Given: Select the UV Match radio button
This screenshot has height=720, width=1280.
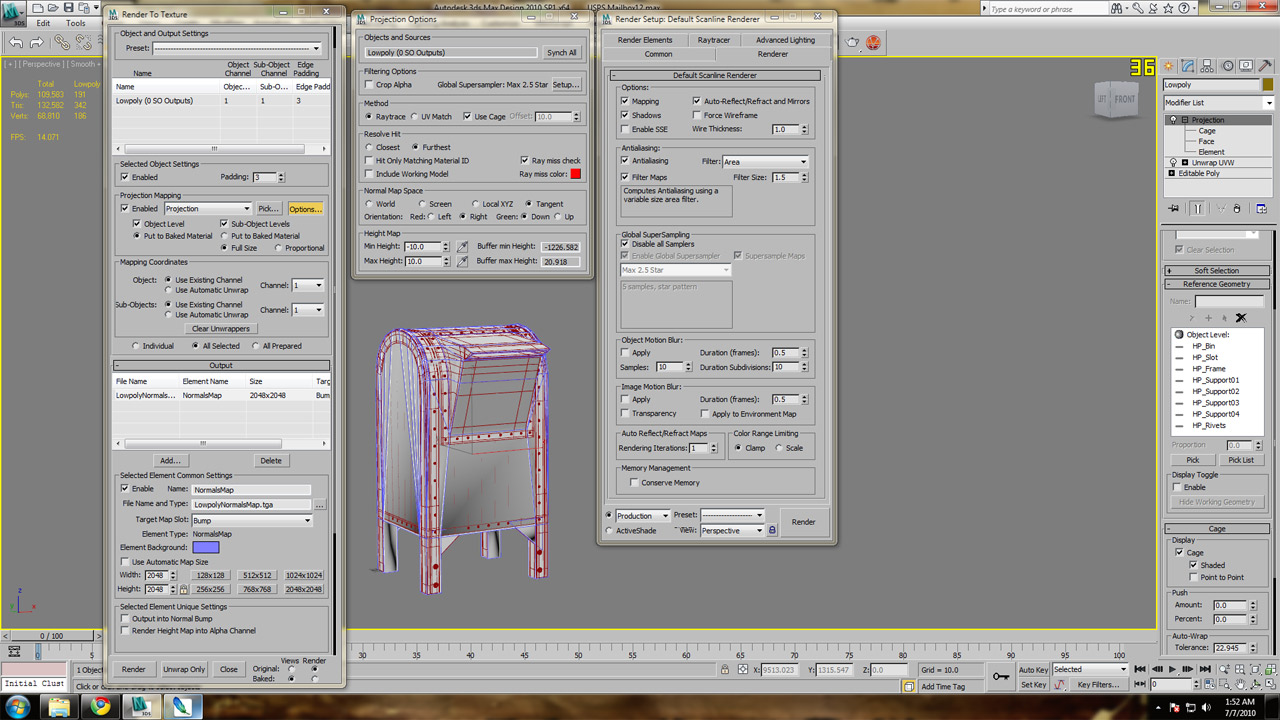Looking at the screenshot, I should (x=414, y=116).
